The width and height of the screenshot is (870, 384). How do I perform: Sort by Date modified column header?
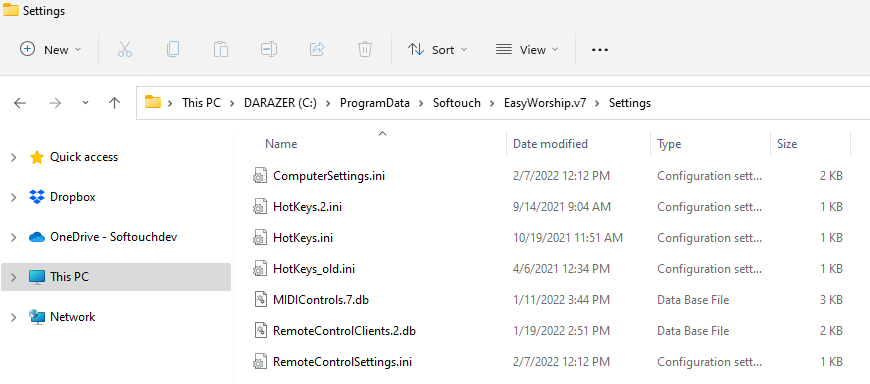coord(550,144)
